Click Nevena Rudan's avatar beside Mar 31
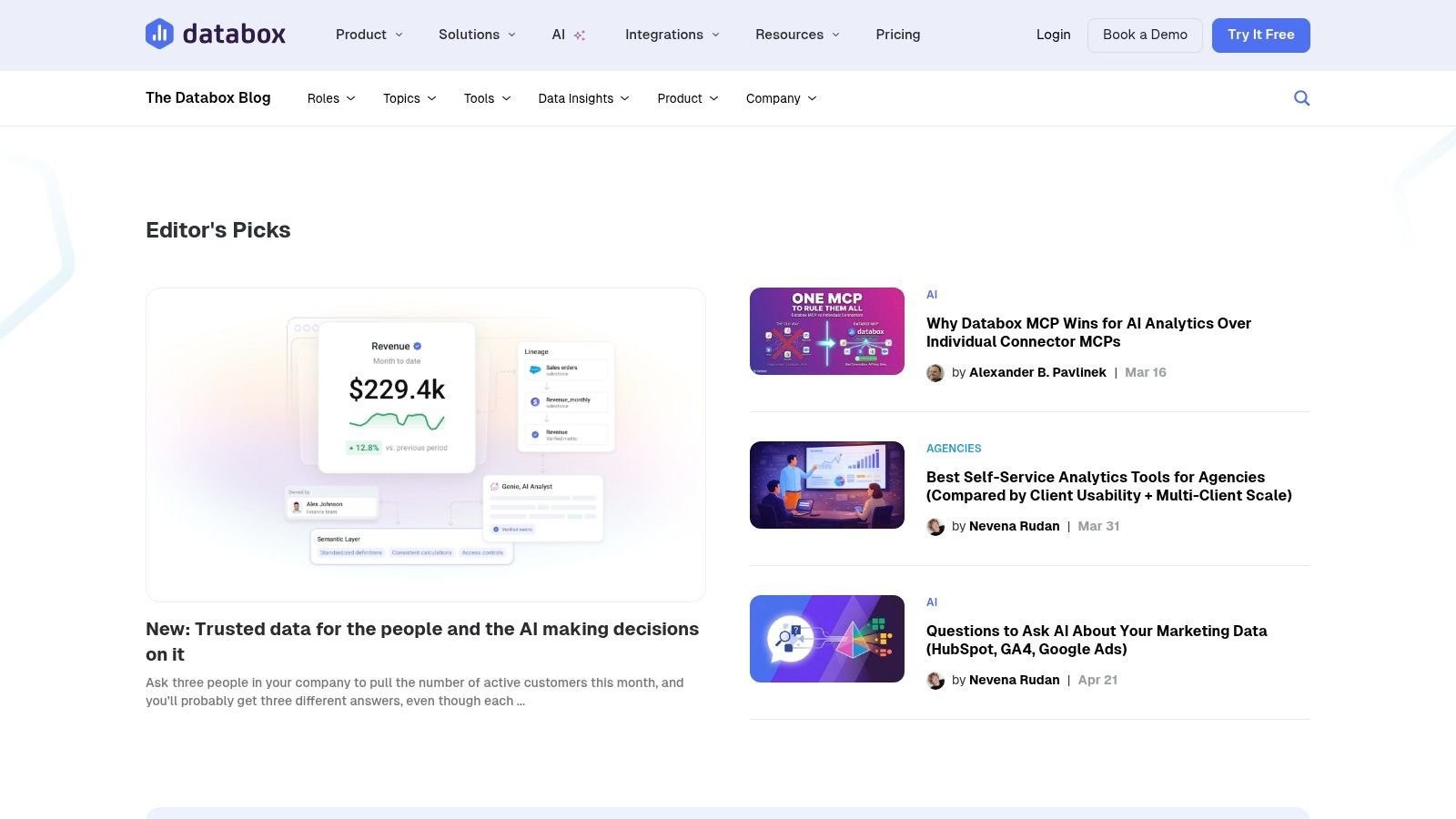 (935, 527)
